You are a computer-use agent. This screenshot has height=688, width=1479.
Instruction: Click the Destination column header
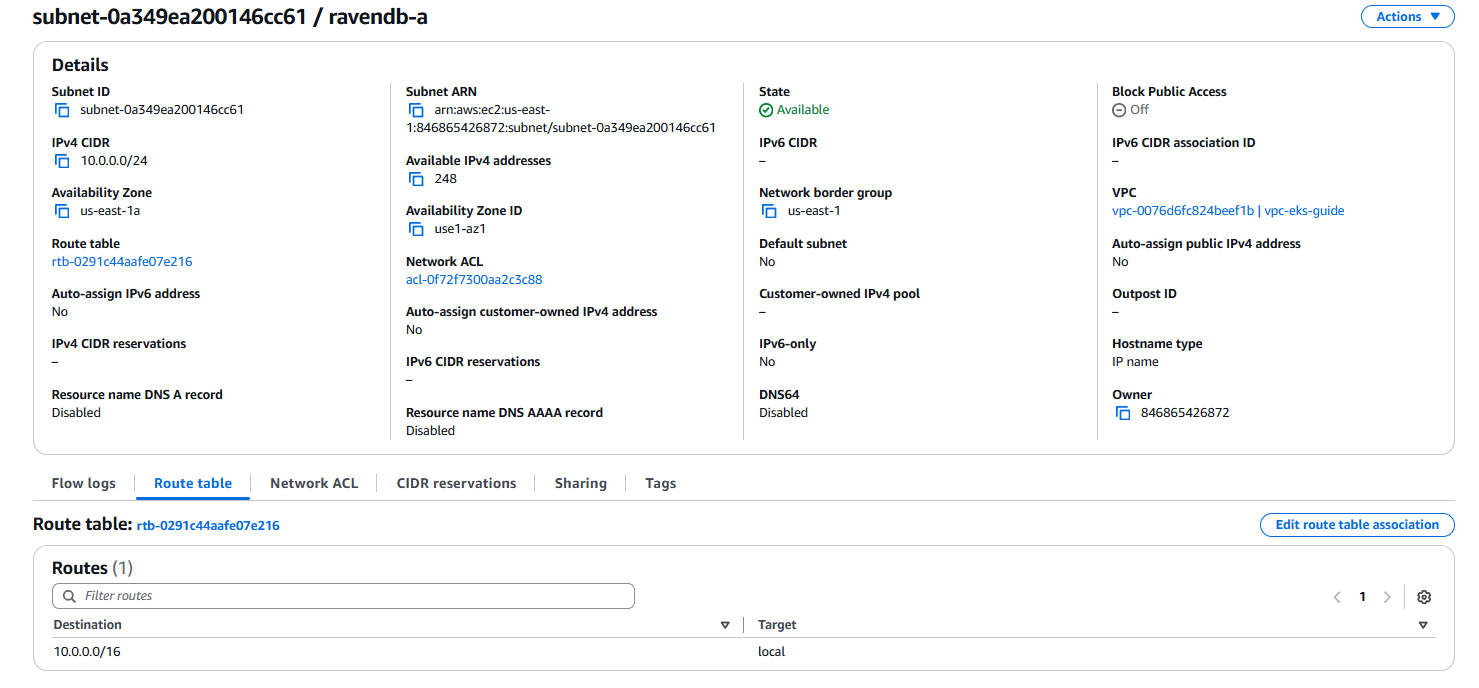coord(88,625)
